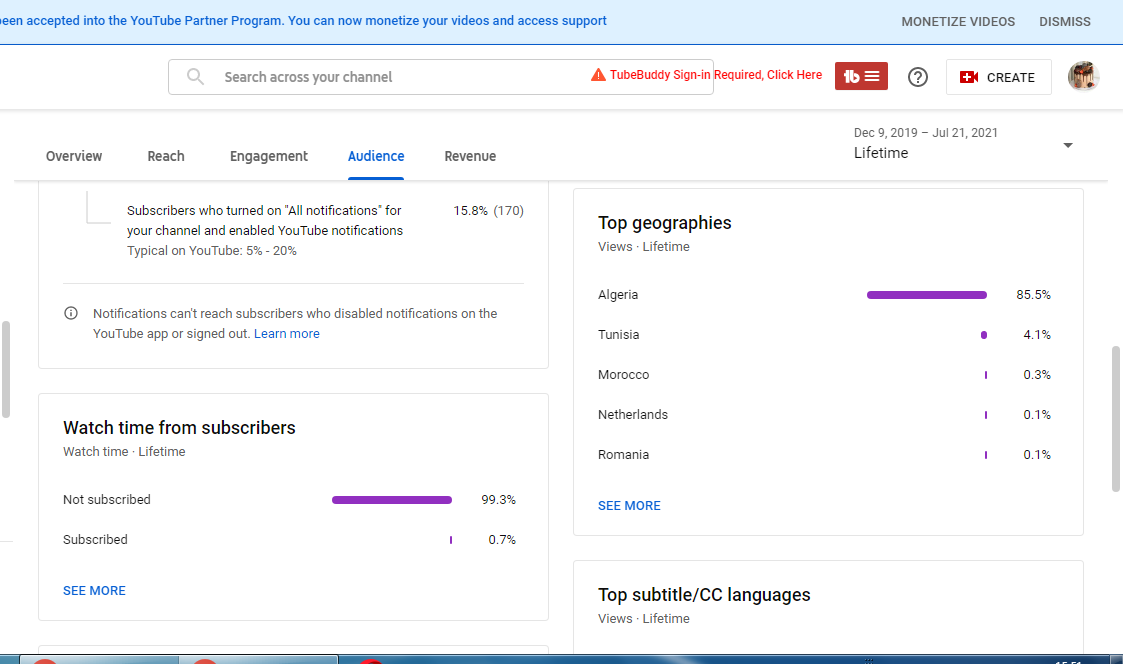The height and width of the screenshot is (664, 1123).
Task: Click Dec 9, 2019 – Jul 21, 2021 text
Action: [925, 133]
